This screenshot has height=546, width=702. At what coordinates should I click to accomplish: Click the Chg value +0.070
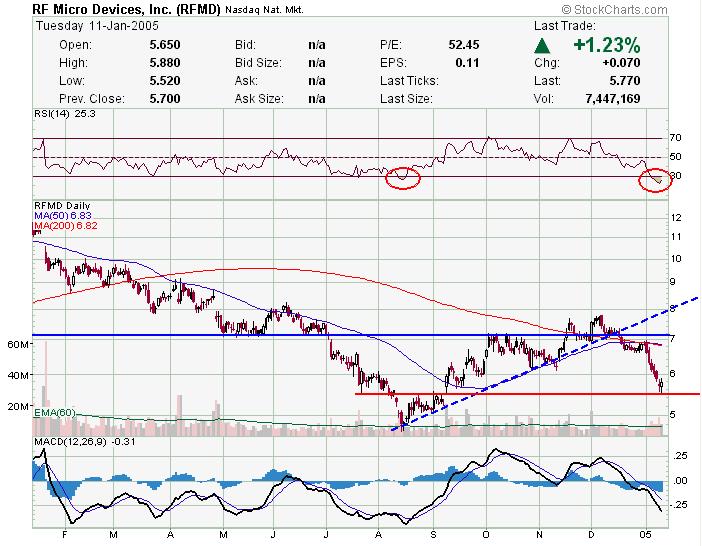(621, 63)
